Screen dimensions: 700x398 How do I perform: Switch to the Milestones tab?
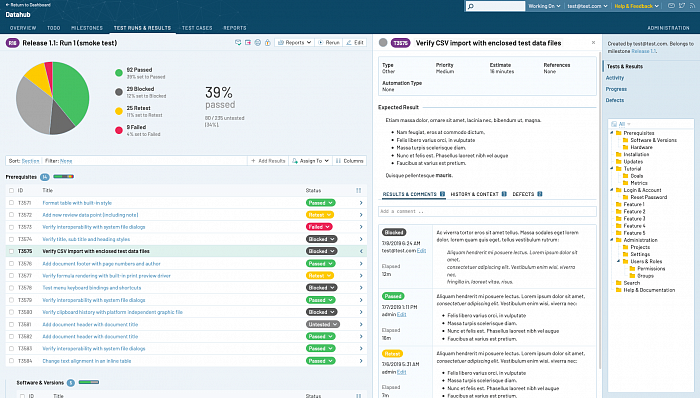(87, 28)
